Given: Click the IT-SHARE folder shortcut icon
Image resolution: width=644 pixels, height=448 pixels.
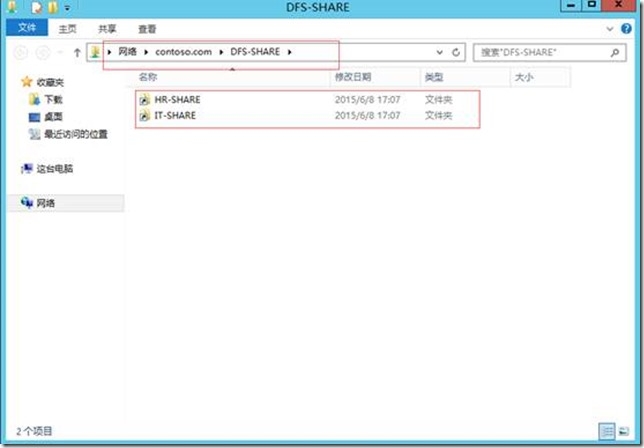Looking at the screenshot, I should click(x=145, y=115).
